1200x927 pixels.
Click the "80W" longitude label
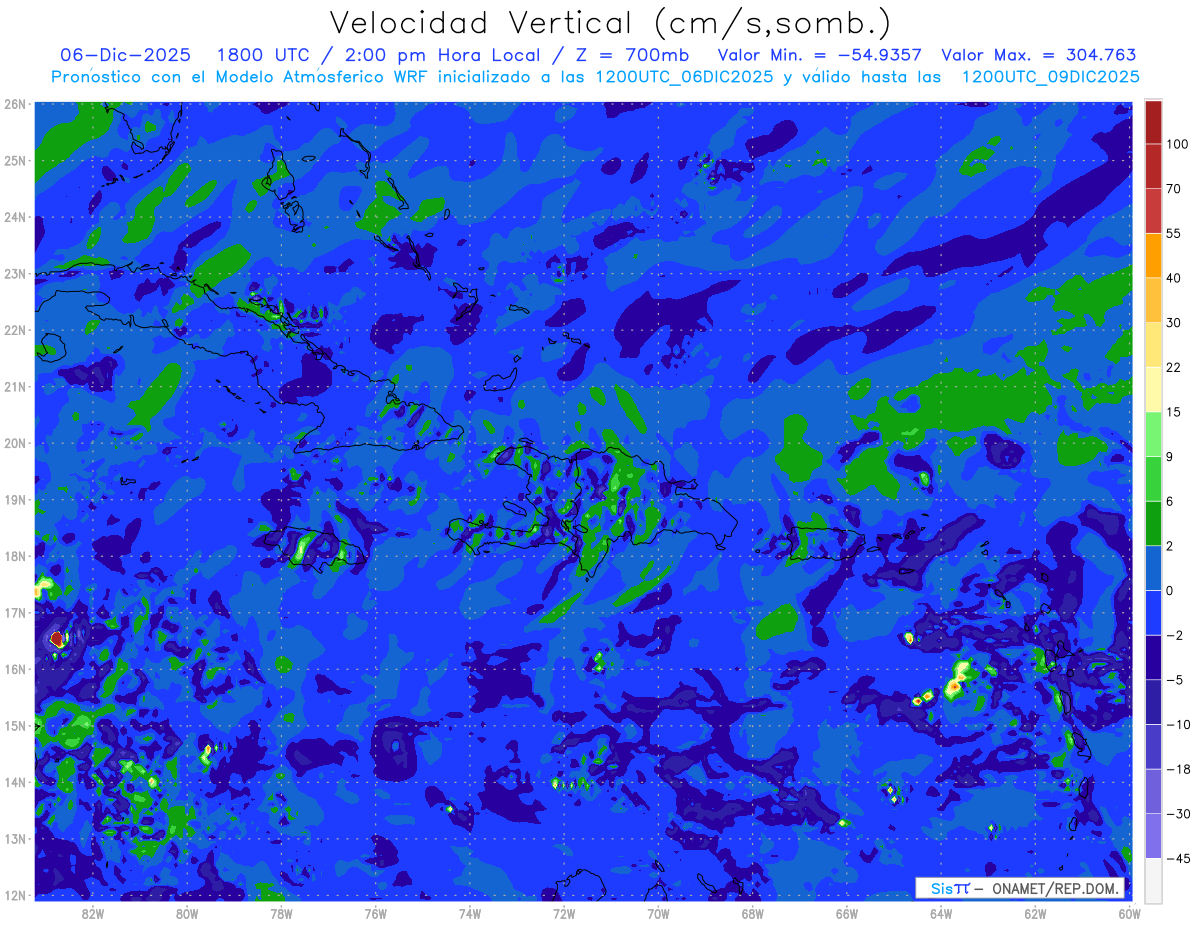point(187,912)
